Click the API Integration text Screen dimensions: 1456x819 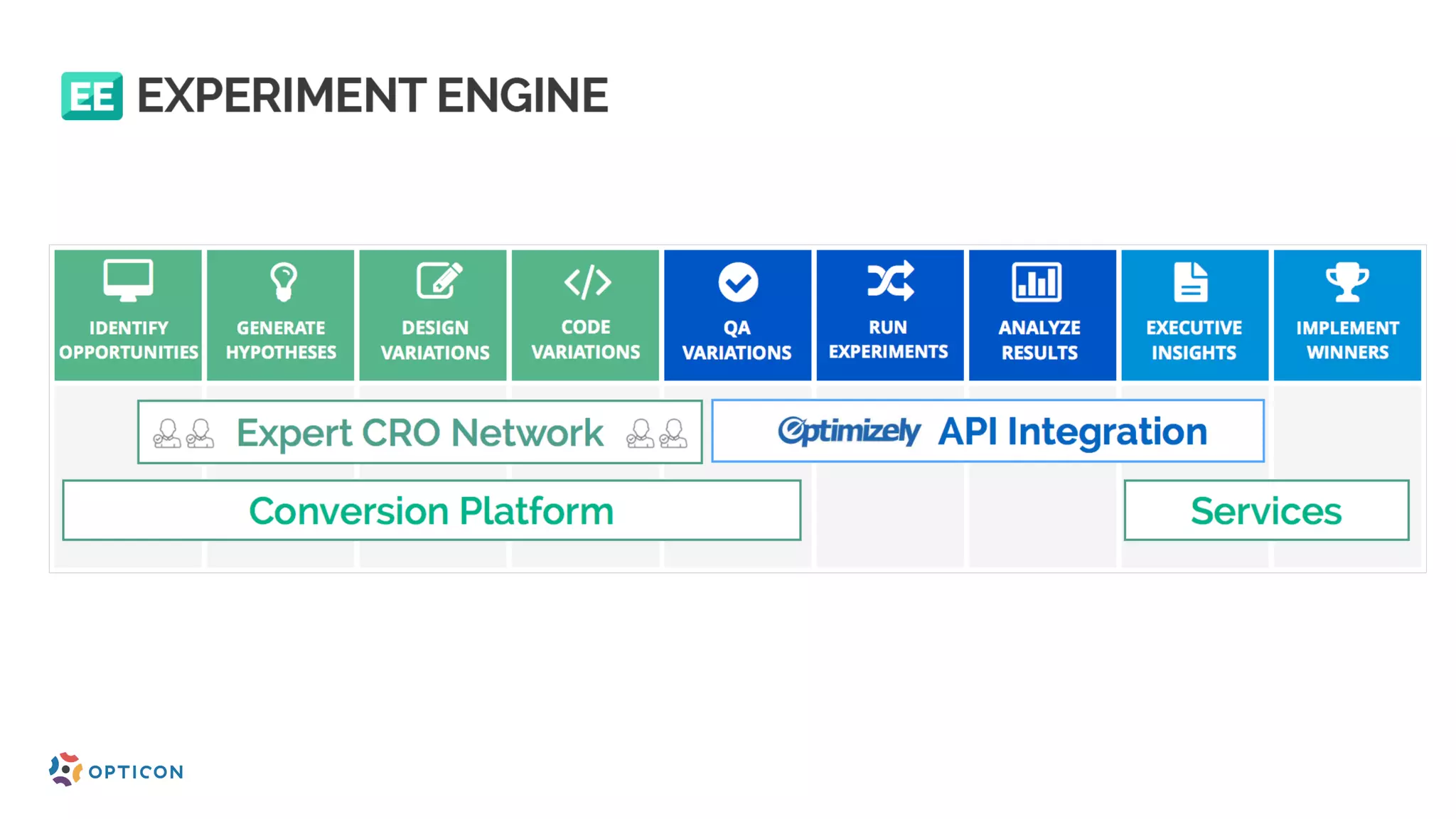coord(1072,432)
